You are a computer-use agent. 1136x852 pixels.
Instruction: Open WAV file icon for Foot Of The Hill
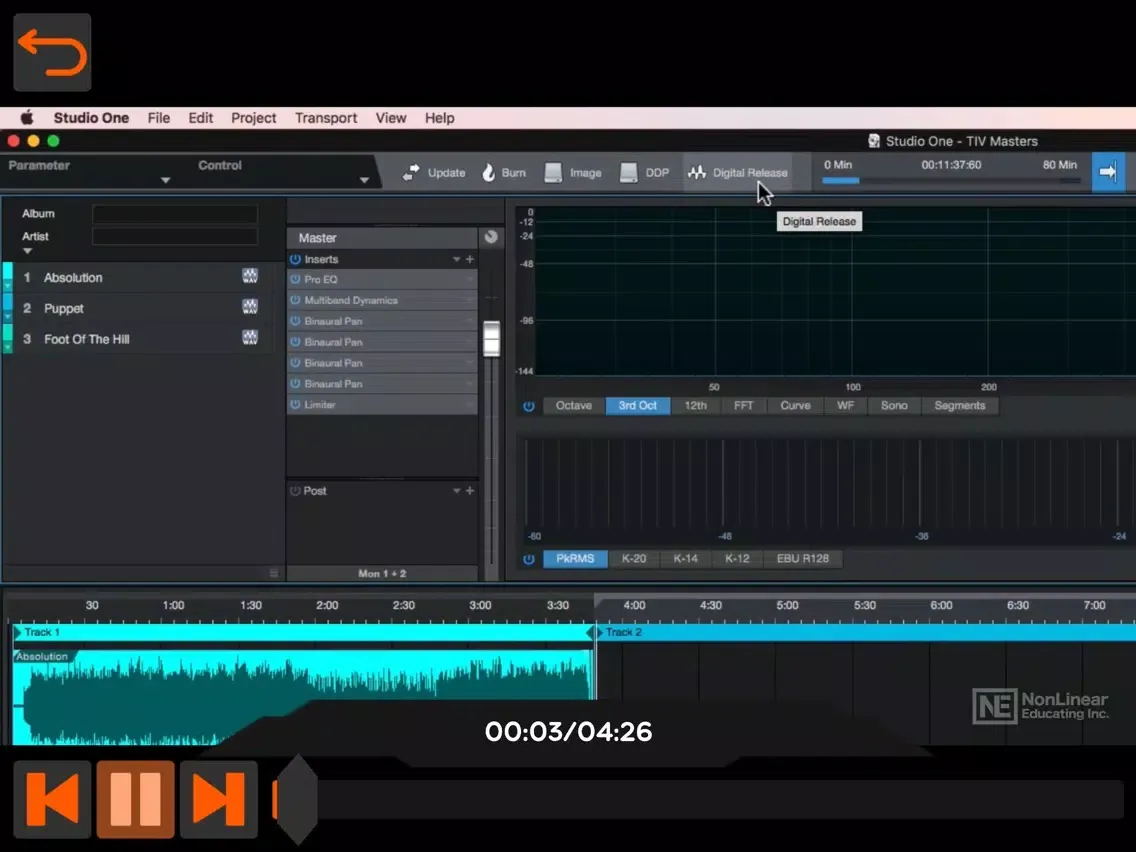tap(250, 338)
